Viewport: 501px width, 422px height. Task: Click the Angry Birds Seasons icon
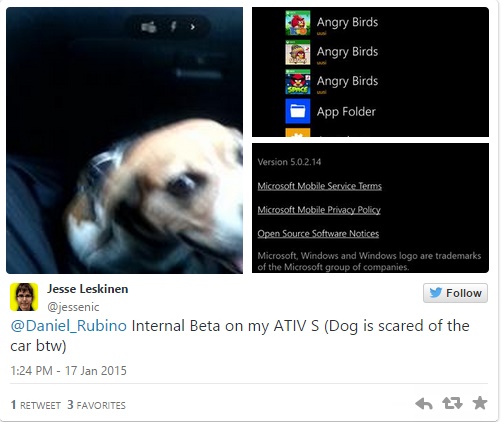(298, 52)
